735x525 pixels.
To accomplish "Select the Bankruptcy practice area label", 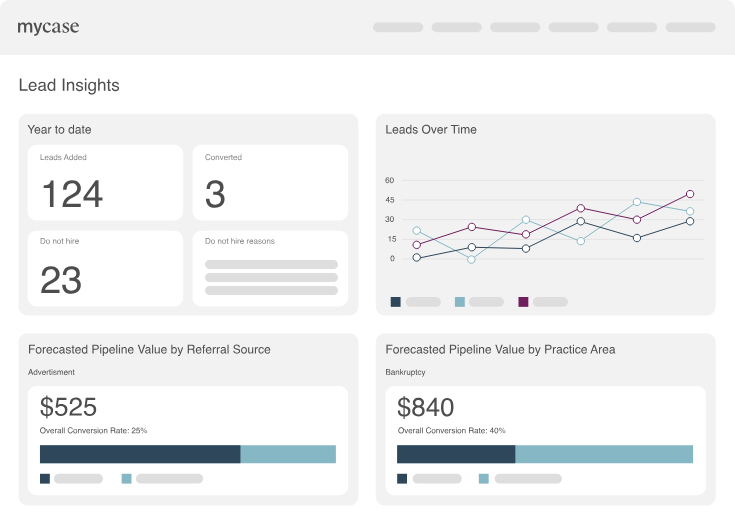I will tap(405, 372).
